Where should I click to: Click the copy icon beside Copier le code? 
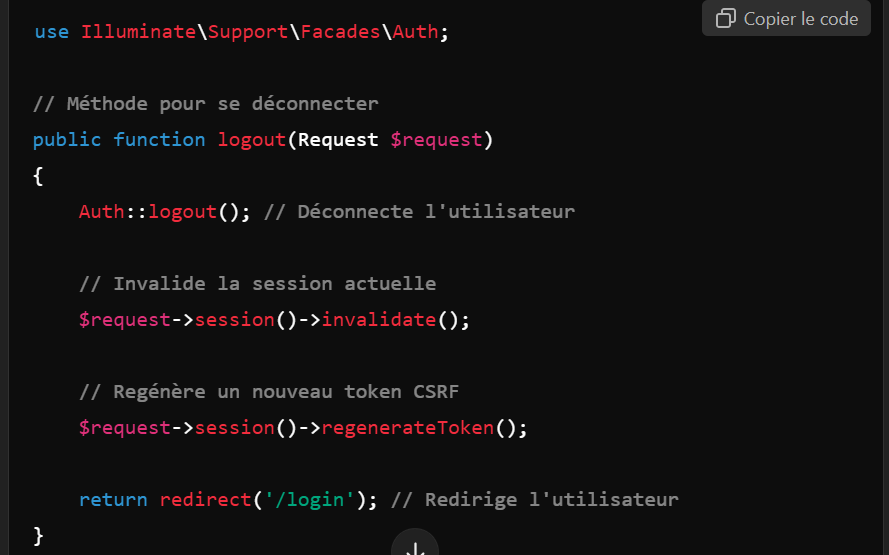[725, 19]
